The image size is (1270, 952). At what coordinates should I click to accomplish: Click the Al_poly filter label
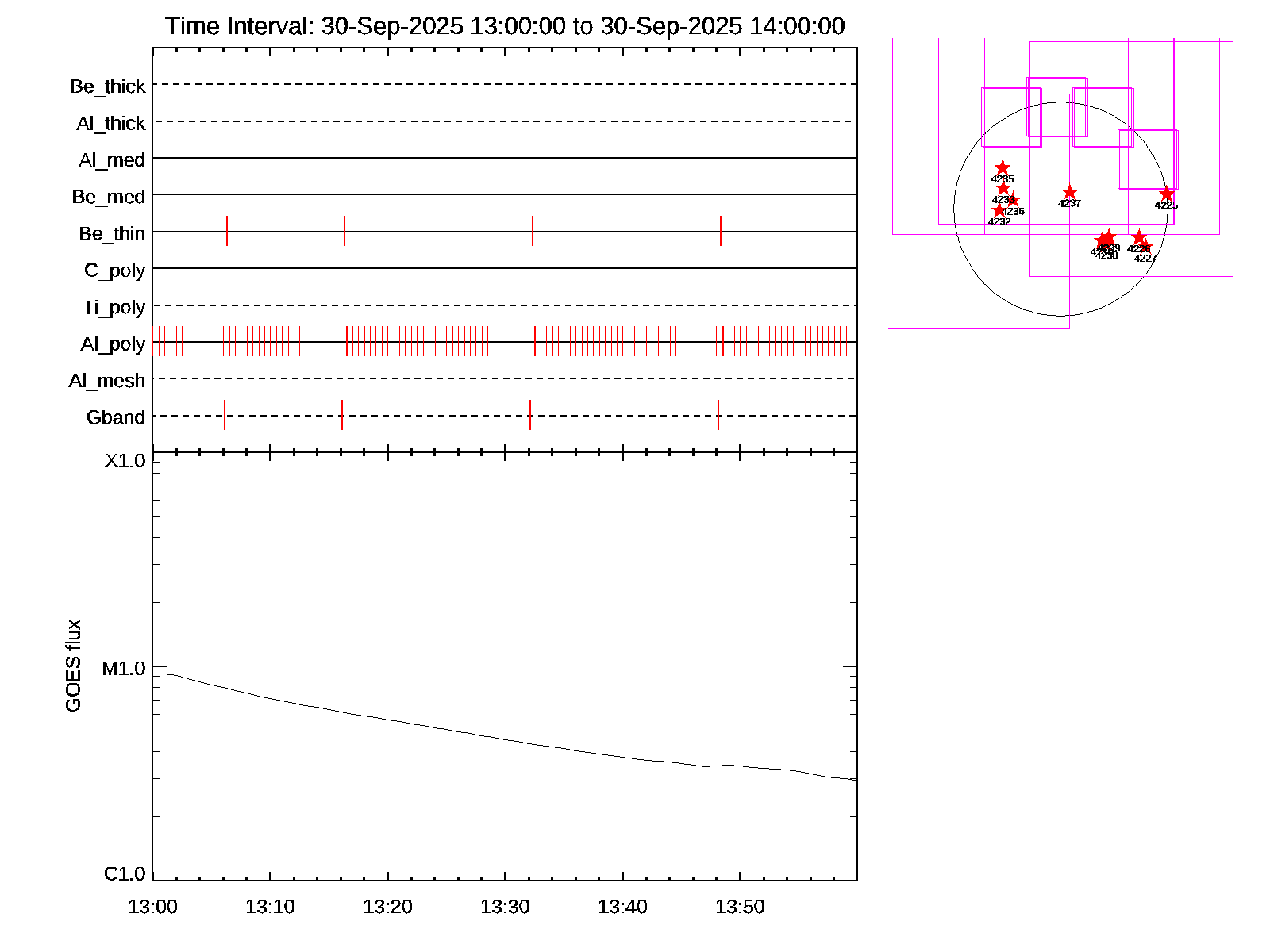pyautogui.click(x=113, y=344)
